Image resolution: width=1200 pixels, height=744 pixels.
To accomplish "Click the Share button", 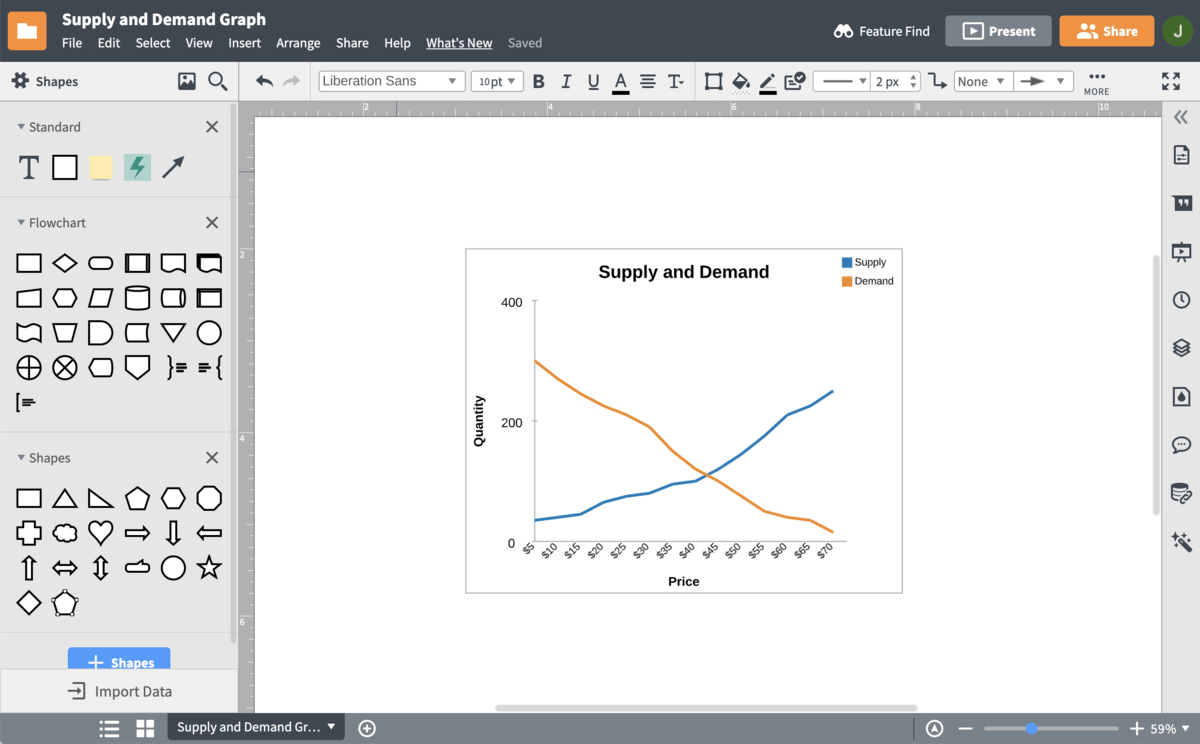I will [x=1106, y=31].
